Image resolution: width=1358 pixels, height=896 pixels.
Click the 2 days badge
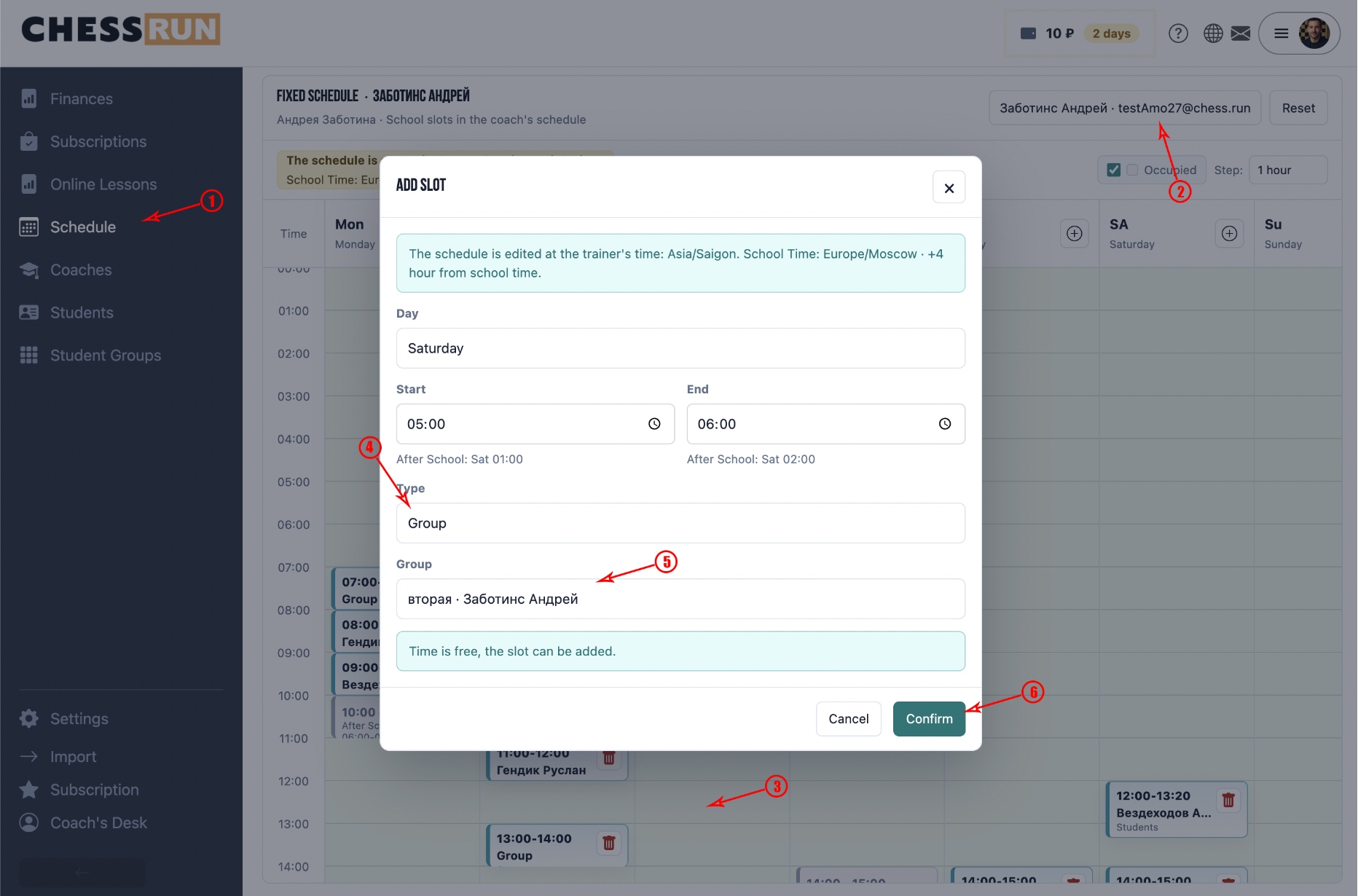1112,34
